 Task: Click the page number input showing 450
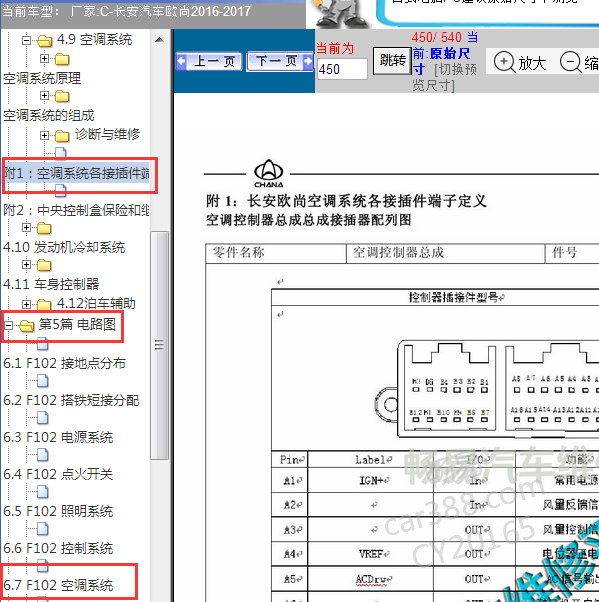(342, 69)
